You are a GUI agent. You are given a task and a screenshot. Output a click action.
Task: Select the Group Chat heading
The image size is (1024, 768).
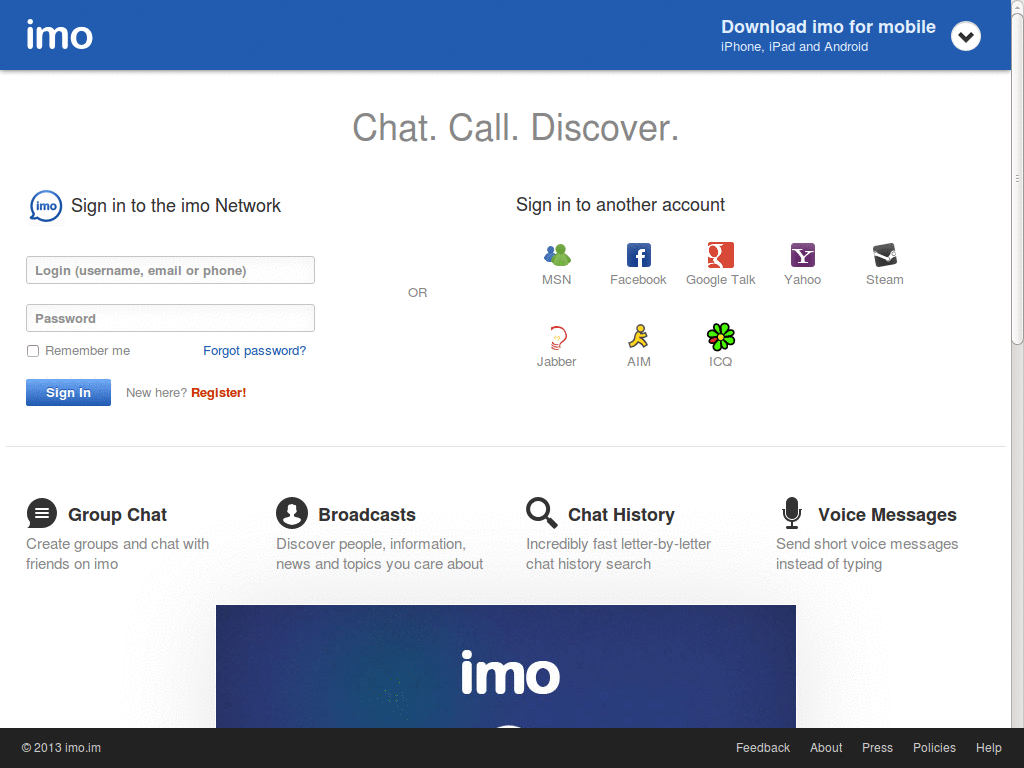[x=118, y=515]
